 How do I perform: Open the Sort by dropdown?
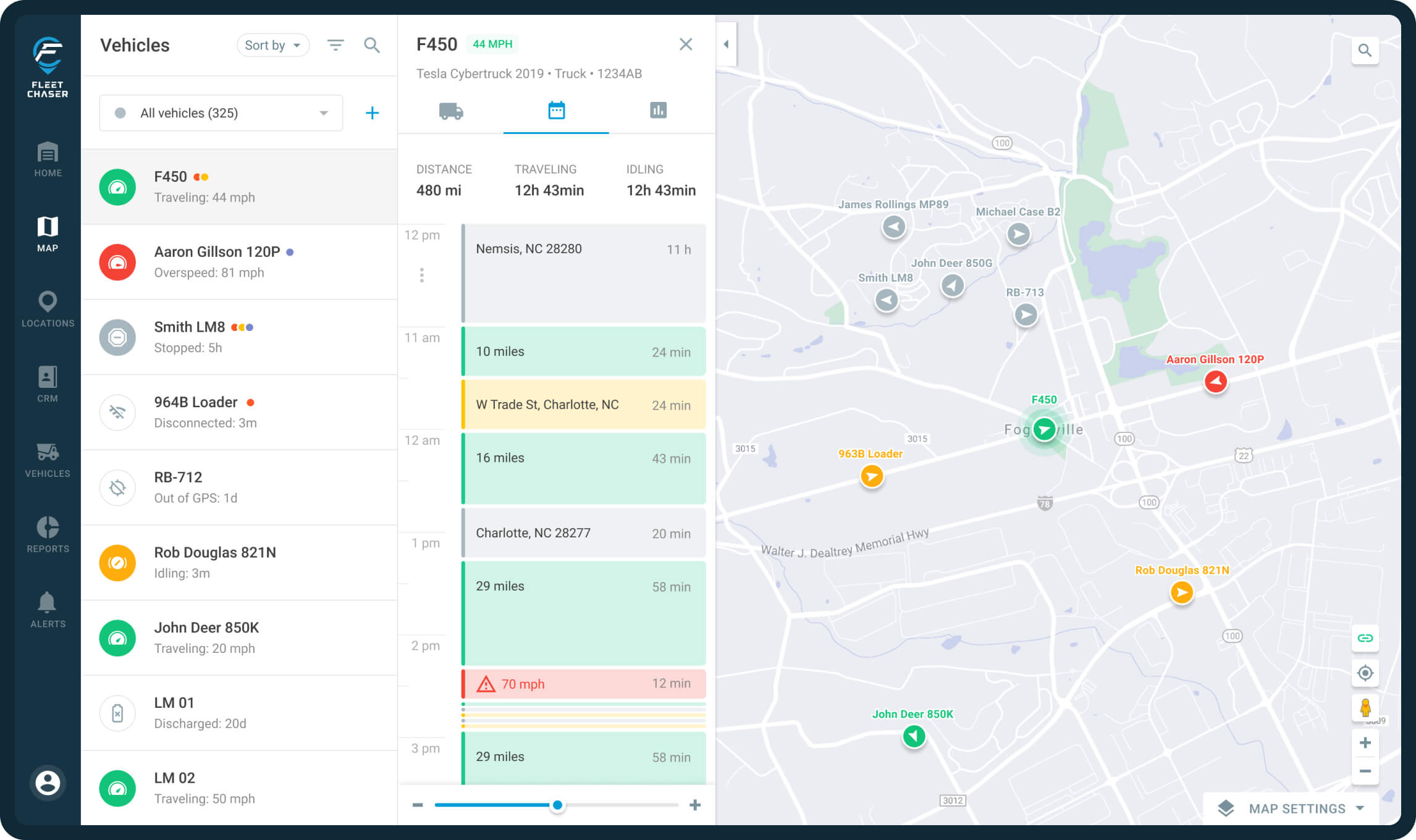(272, 45)
